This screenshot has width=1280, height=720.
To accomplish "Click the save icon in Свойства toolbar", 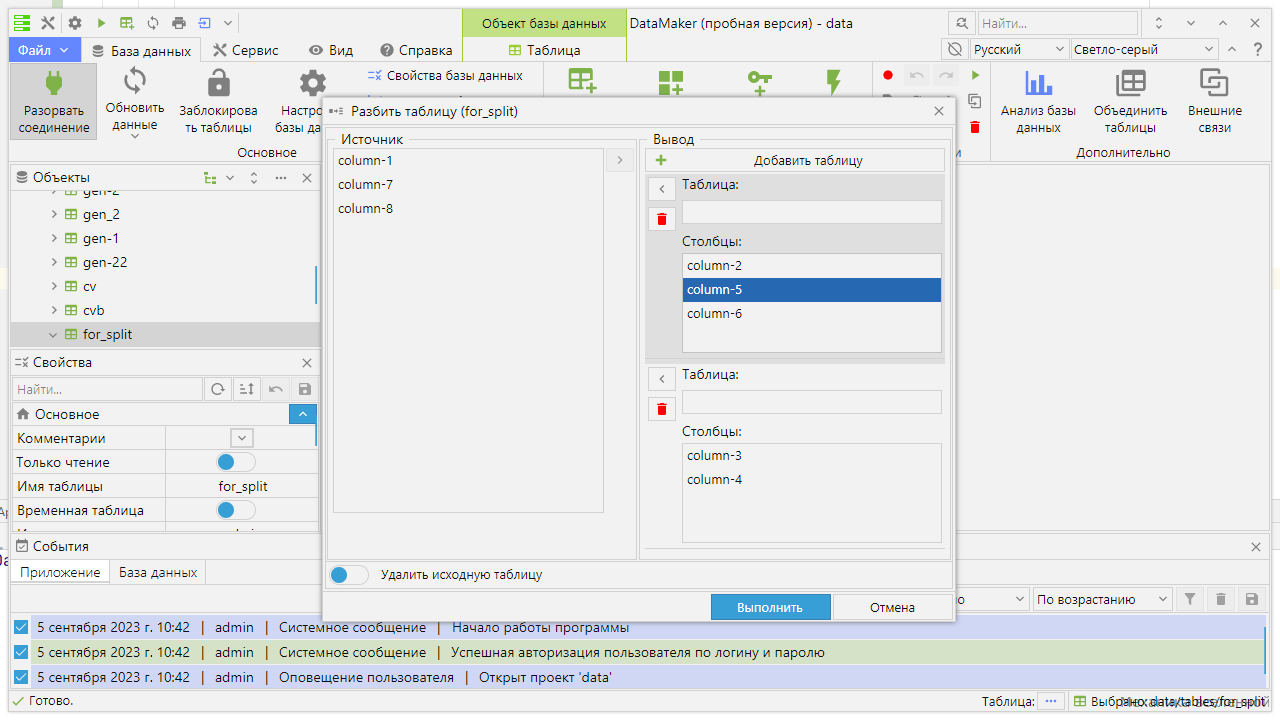I will tap(305, 389).
